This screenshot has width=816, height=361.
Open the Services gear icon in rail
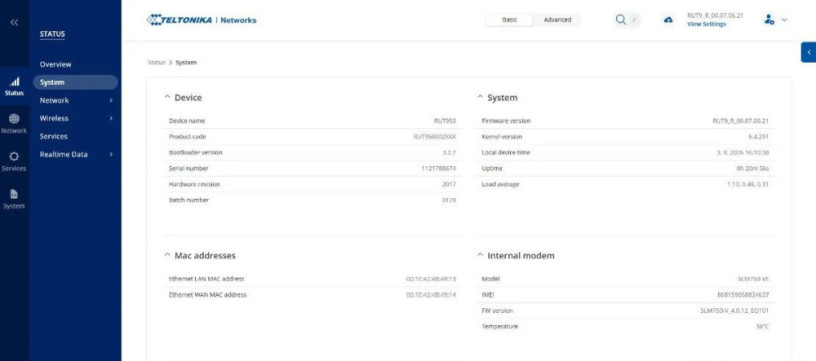[14, 161]
